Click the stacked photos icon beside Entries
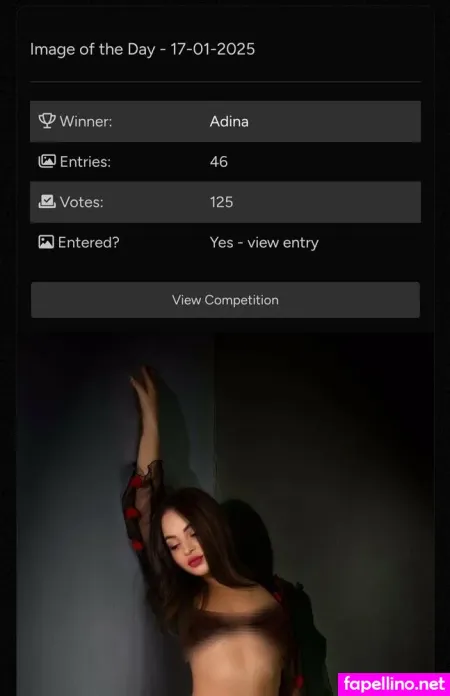 tap(47, 161)
